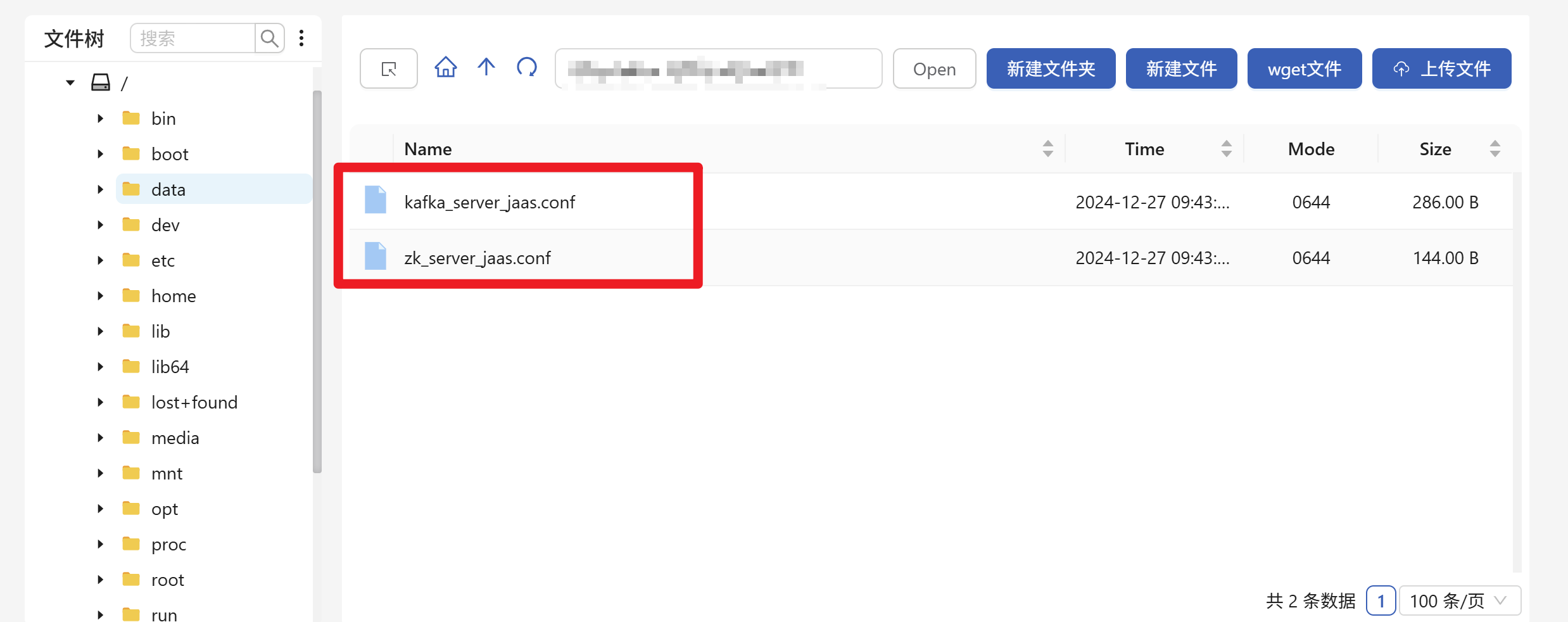Go to page 1 in pagination
The image size is (1568, 622).
[x=1381, y=600]
